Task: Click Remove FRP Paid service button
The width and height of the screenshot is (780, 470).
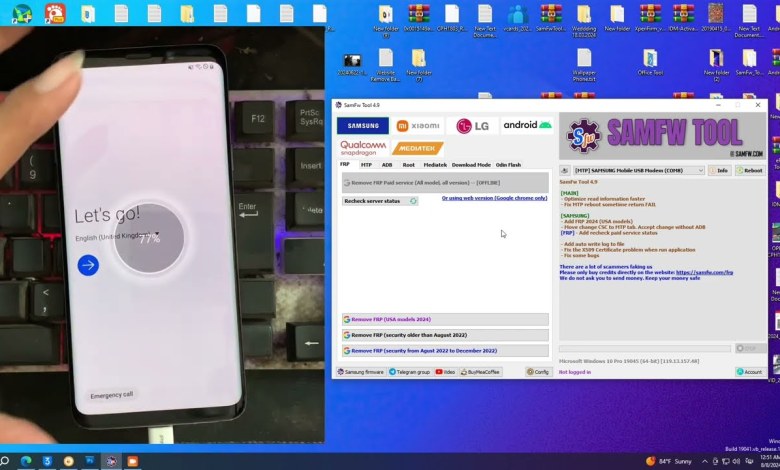Action: (x=445, y=183)
